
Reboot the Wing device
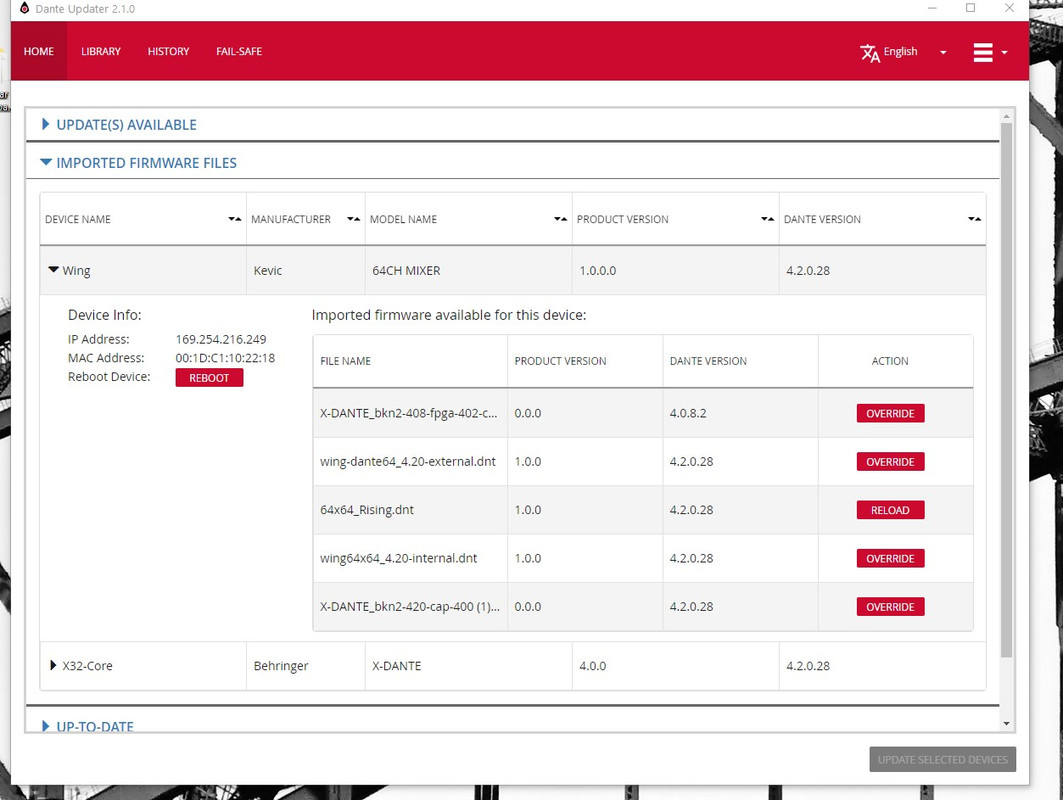(x=209, y=378)
